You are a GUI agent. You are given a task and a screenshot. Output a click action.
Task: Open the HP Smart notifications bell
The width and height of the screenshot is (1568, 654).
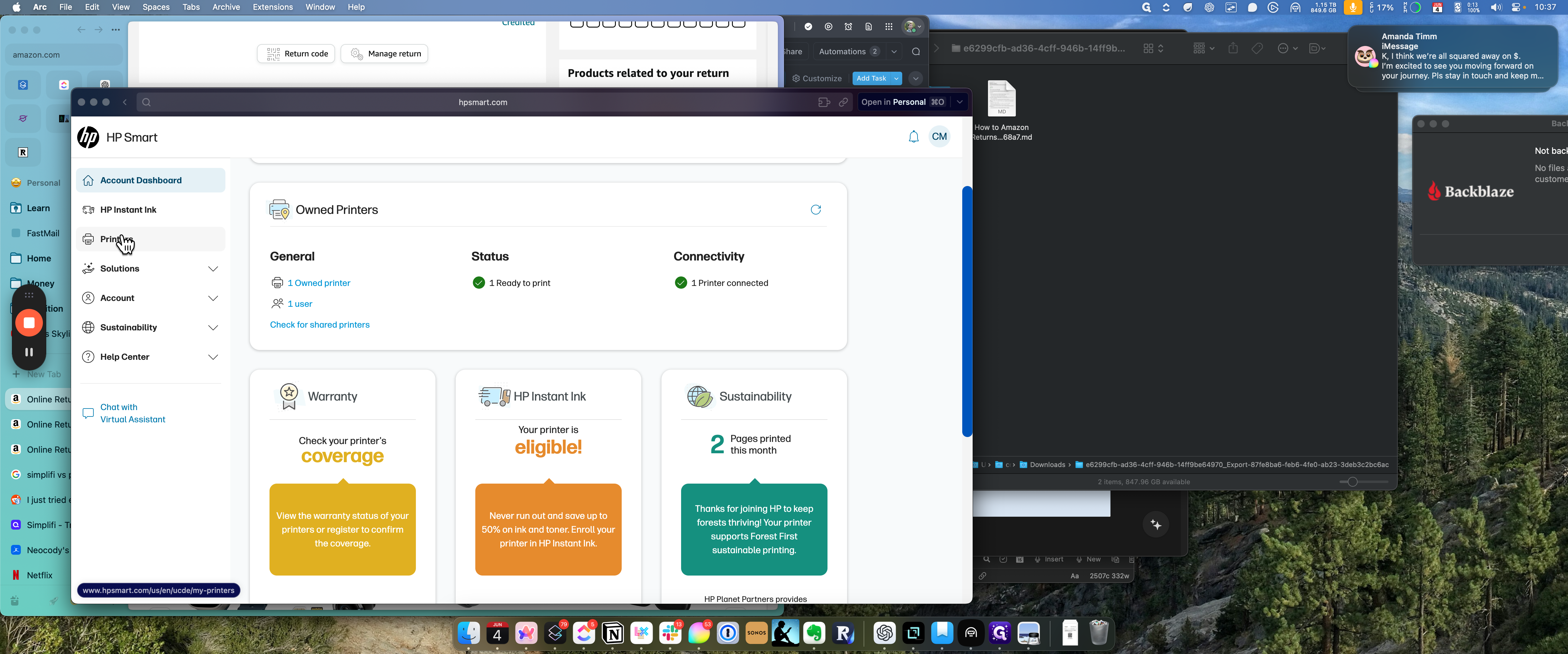pos(913,136)
